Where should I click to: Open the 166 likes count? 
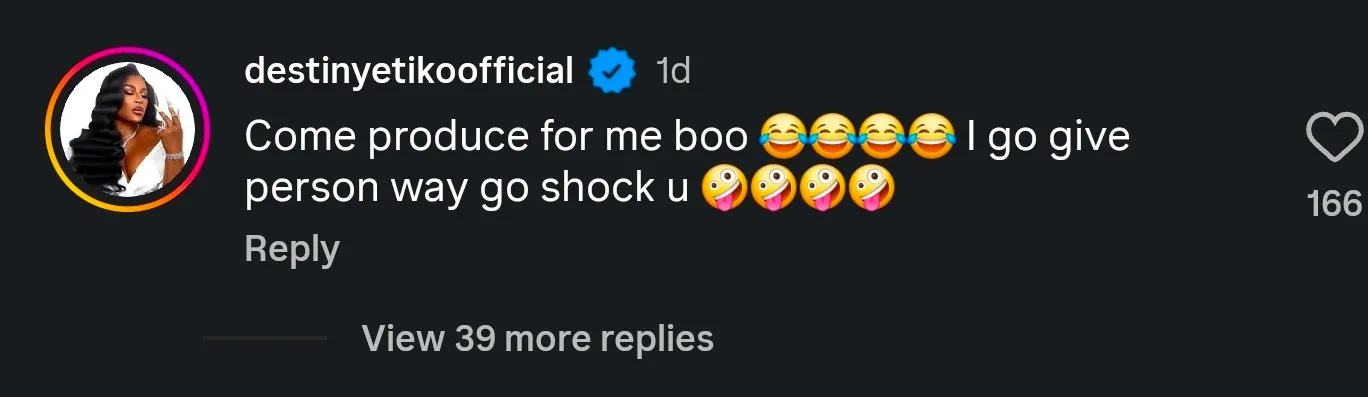click(x=1335, y=204)
